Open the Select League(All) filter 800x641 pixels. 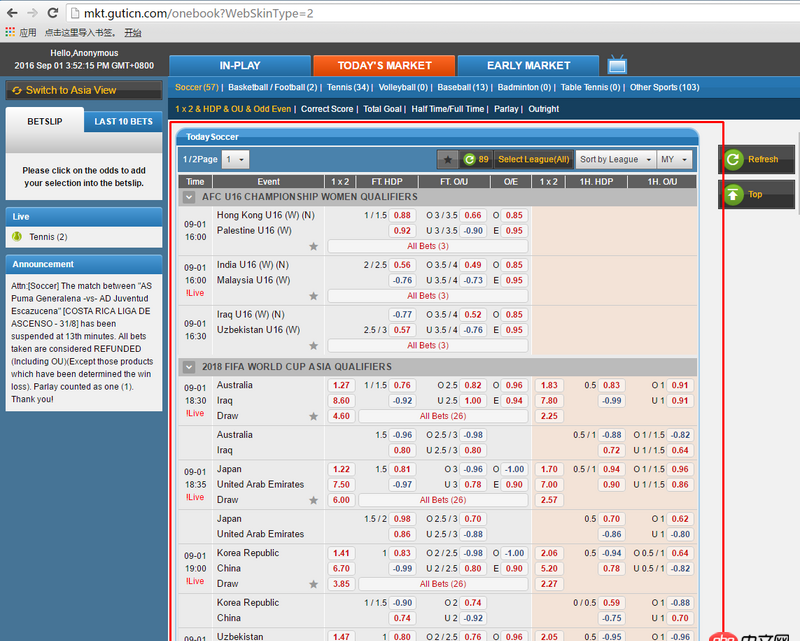[533, 159]
